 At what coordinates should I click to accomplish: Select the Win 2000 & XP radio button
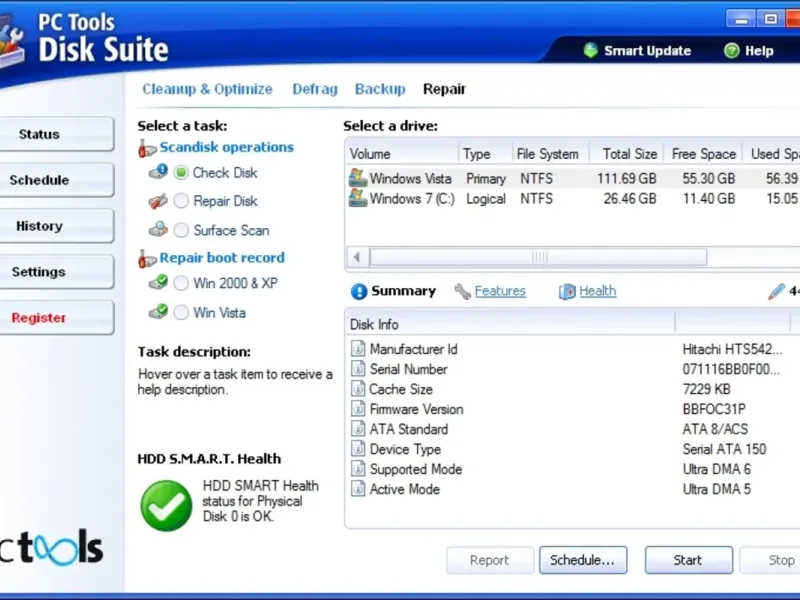(x=181, y=283)
